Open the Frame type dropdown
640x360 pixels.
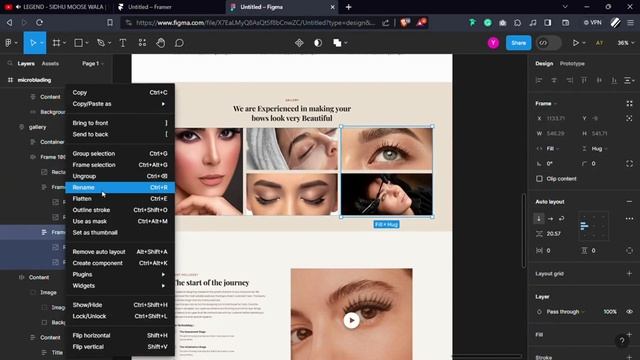pyautogui.click(x=546, y=104)
